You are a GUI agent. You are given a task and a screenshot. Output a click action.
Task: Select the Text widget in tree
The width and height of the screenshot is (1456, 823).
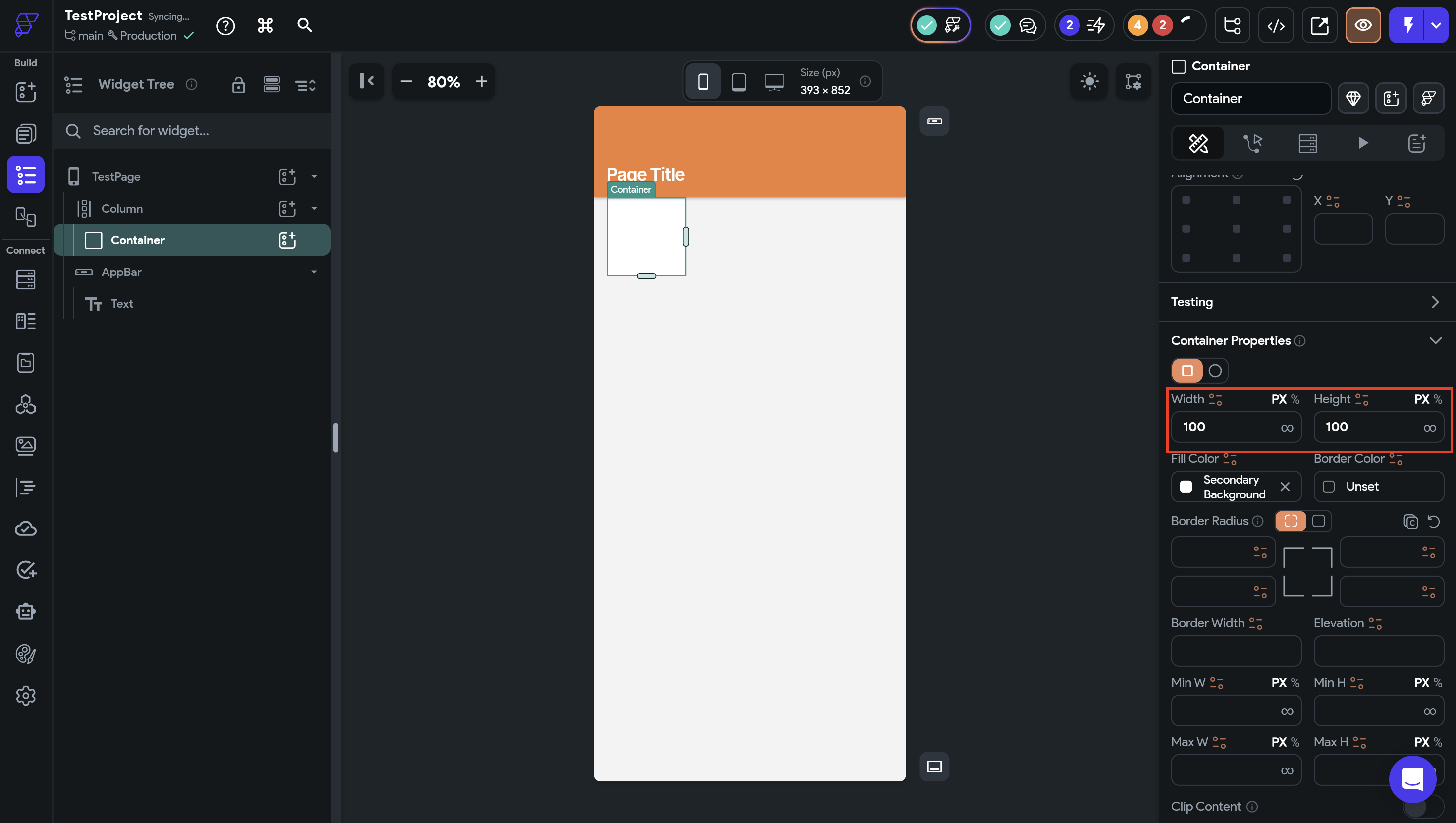(121, 304)
